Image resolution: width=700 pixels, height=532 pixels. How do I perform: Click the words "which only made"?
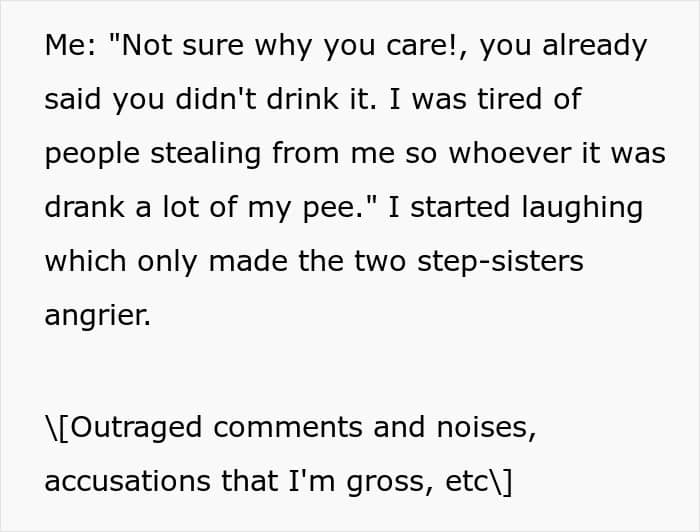(166, 262)
